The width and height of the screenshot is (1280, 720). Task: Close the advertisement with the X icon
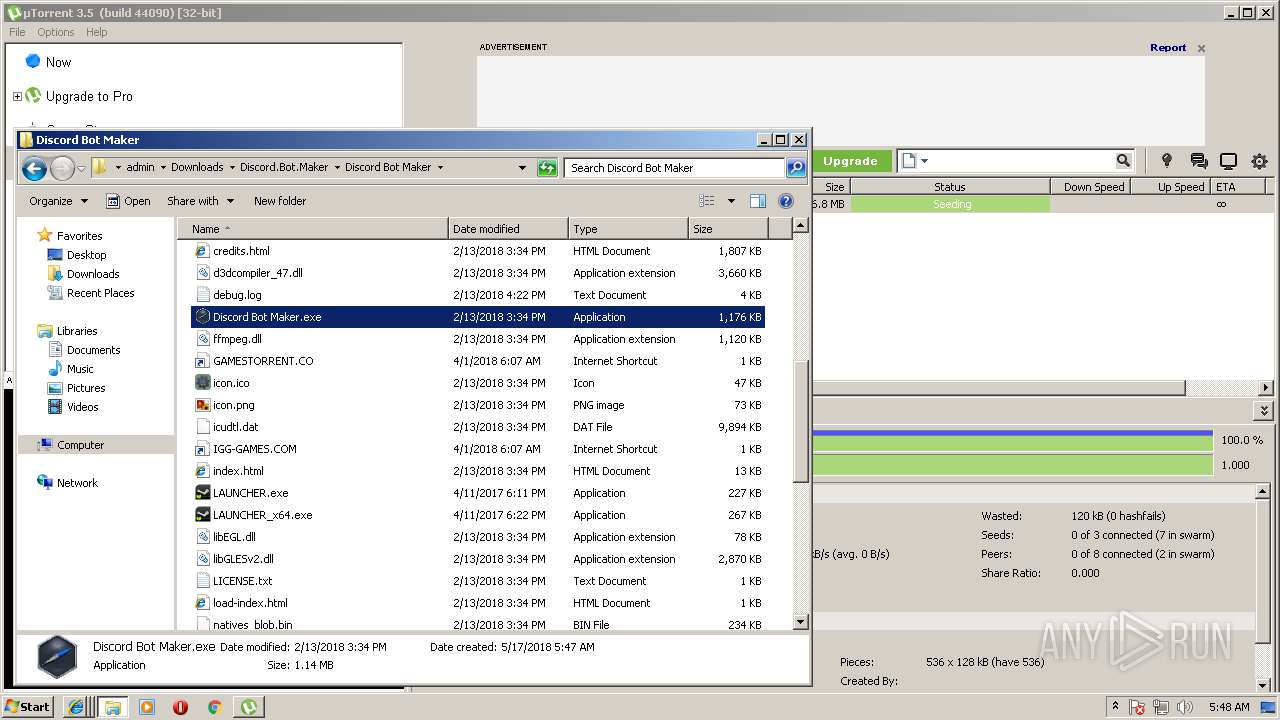coord(1201,48)
